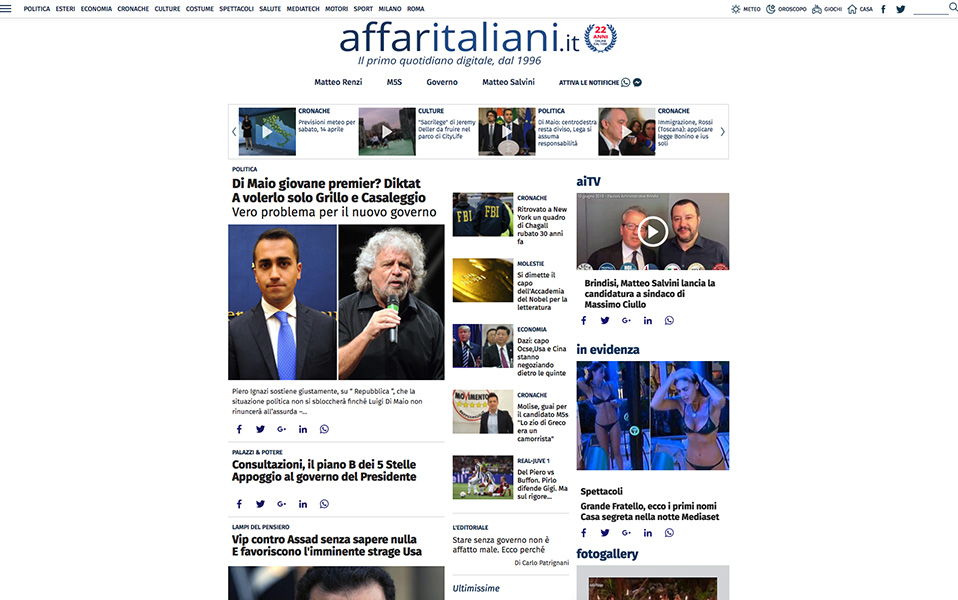
Task: Click the search input field
Action: [x=930, y=9]
